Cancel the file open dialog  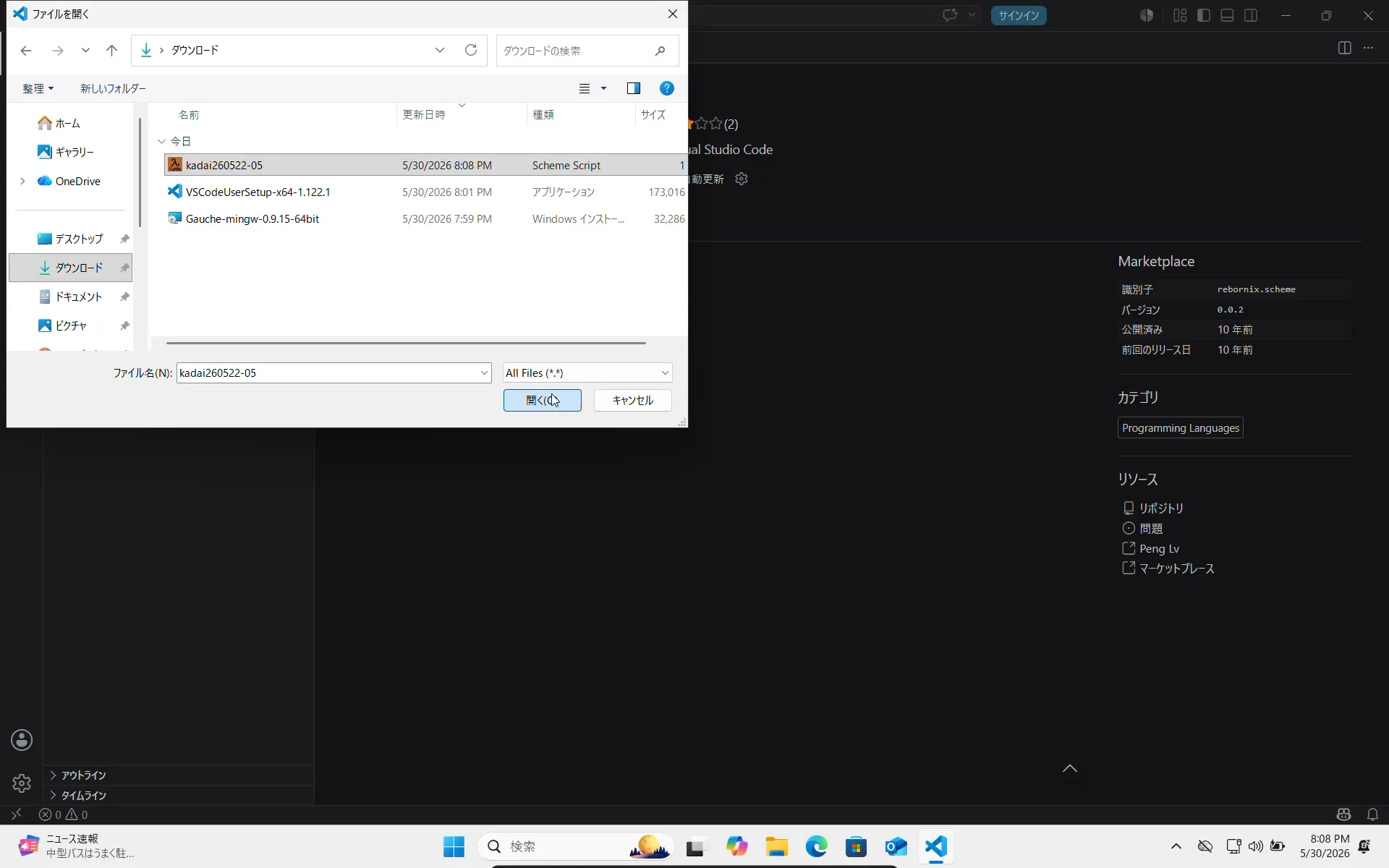[x=633, y=400]
